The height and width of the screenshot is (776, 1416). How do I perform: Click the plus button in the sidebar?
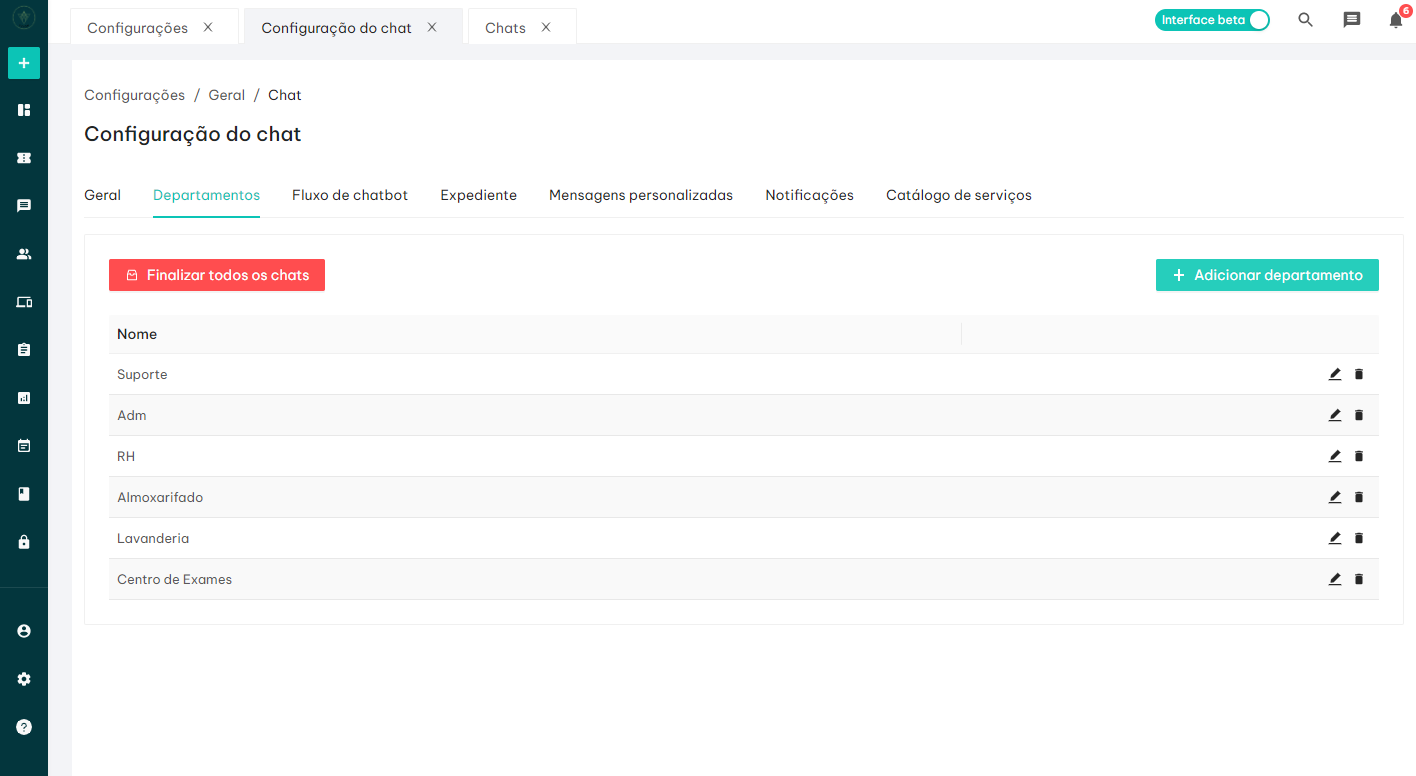pyautogui.click(x=24, y=63)
